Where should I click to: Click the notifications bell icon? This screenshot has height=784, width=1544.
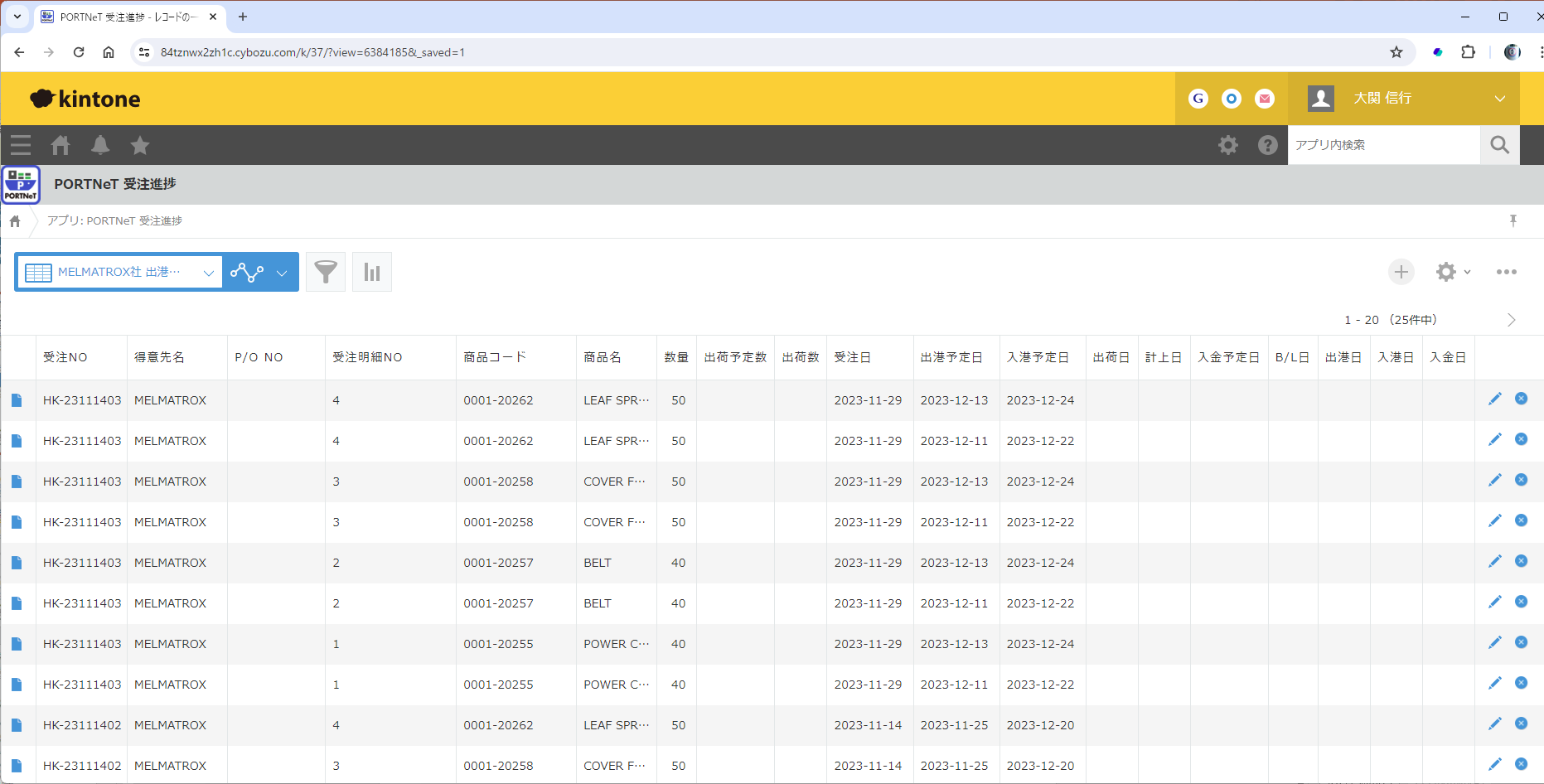pos(100,146)
